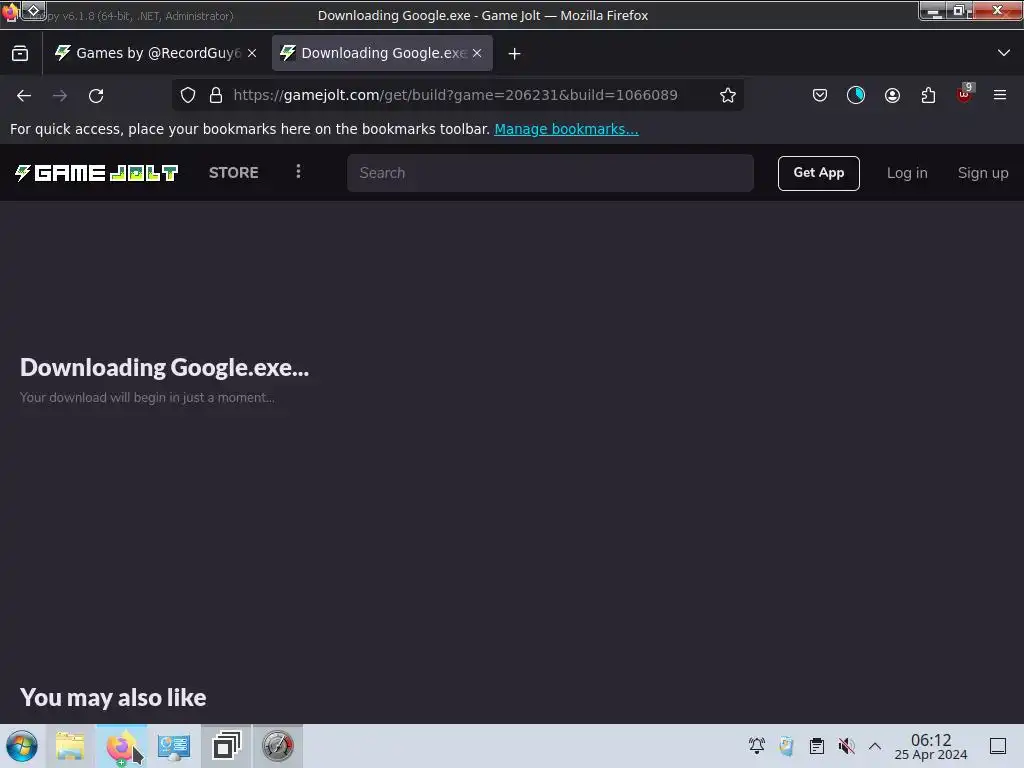
Task: Open the blue circular extension icon
Action: coord(856,95)
